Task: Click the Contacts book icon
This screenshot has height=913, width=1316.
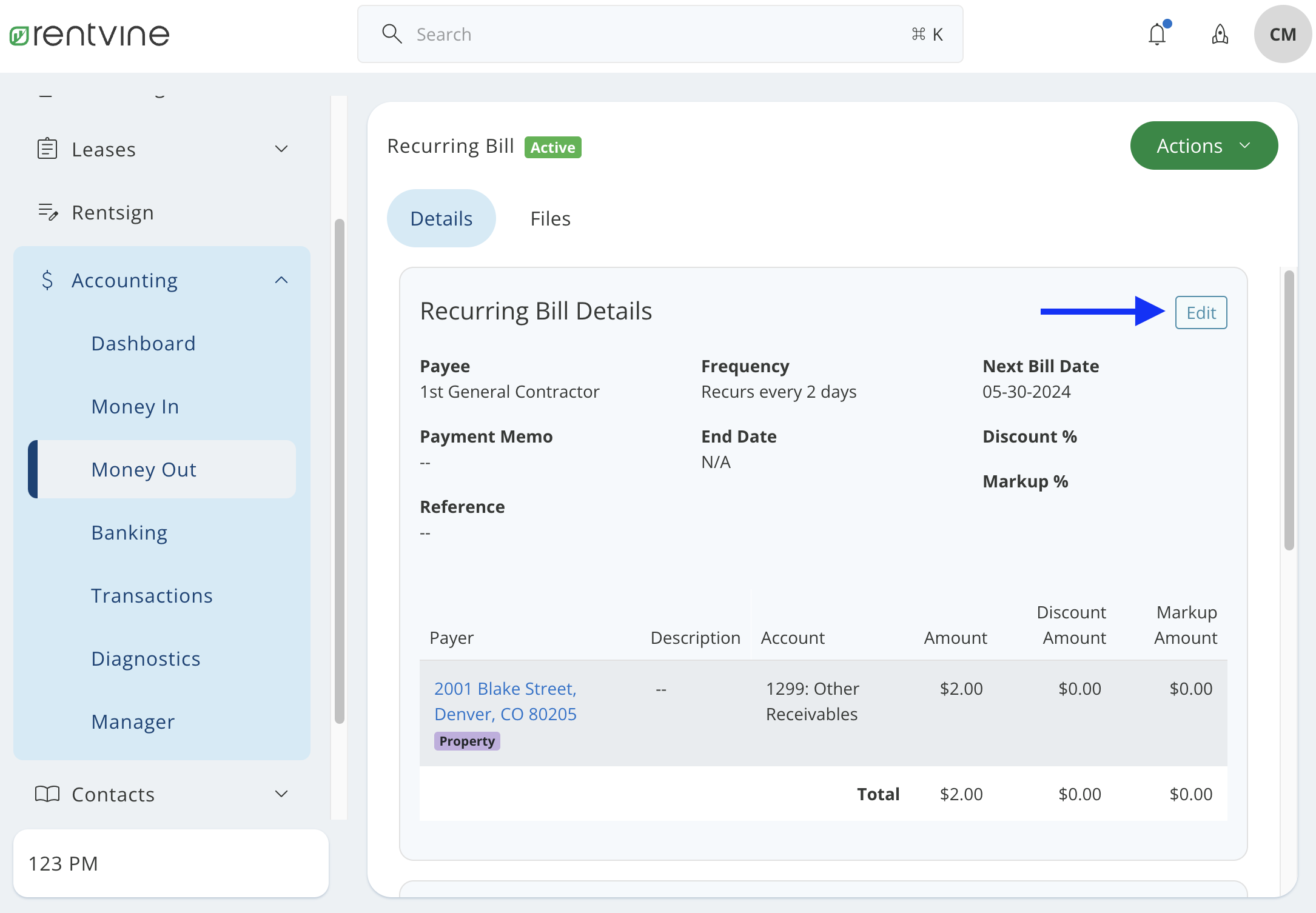Action: point(47,794)
